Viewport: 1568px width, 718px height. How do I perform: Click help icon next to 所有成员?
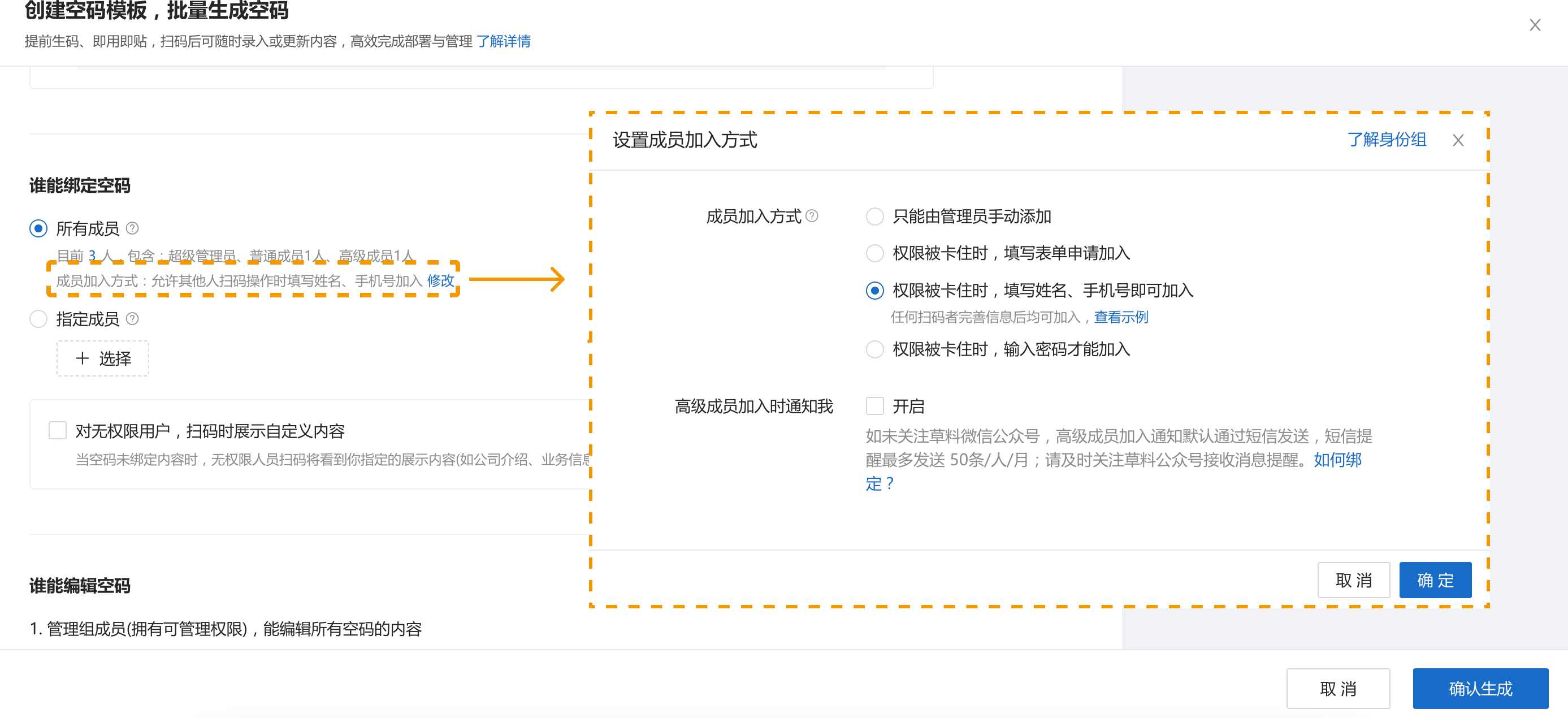click(x=132, y=228)
